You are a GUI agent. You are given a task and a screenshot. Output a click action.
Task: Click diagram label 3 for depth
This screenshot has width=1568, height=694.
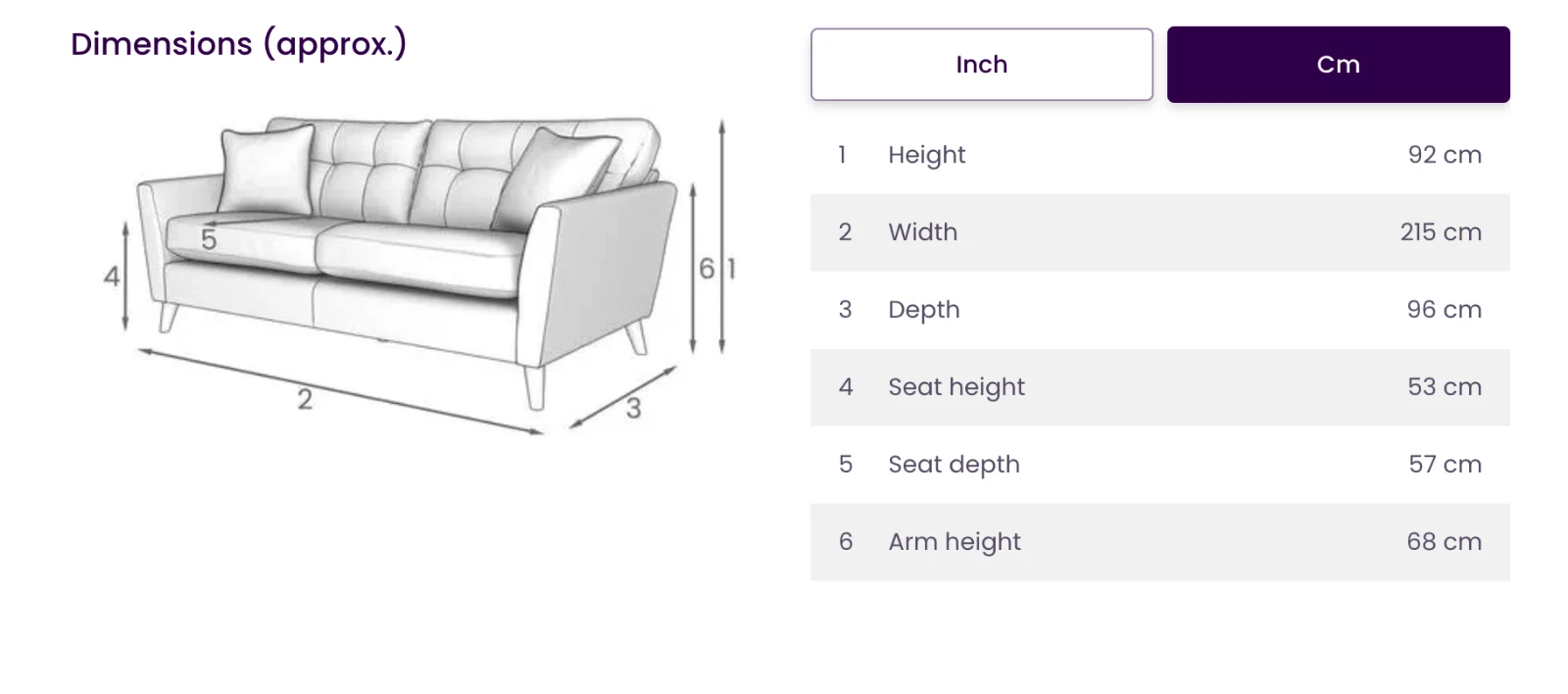(x=634, y=408)
